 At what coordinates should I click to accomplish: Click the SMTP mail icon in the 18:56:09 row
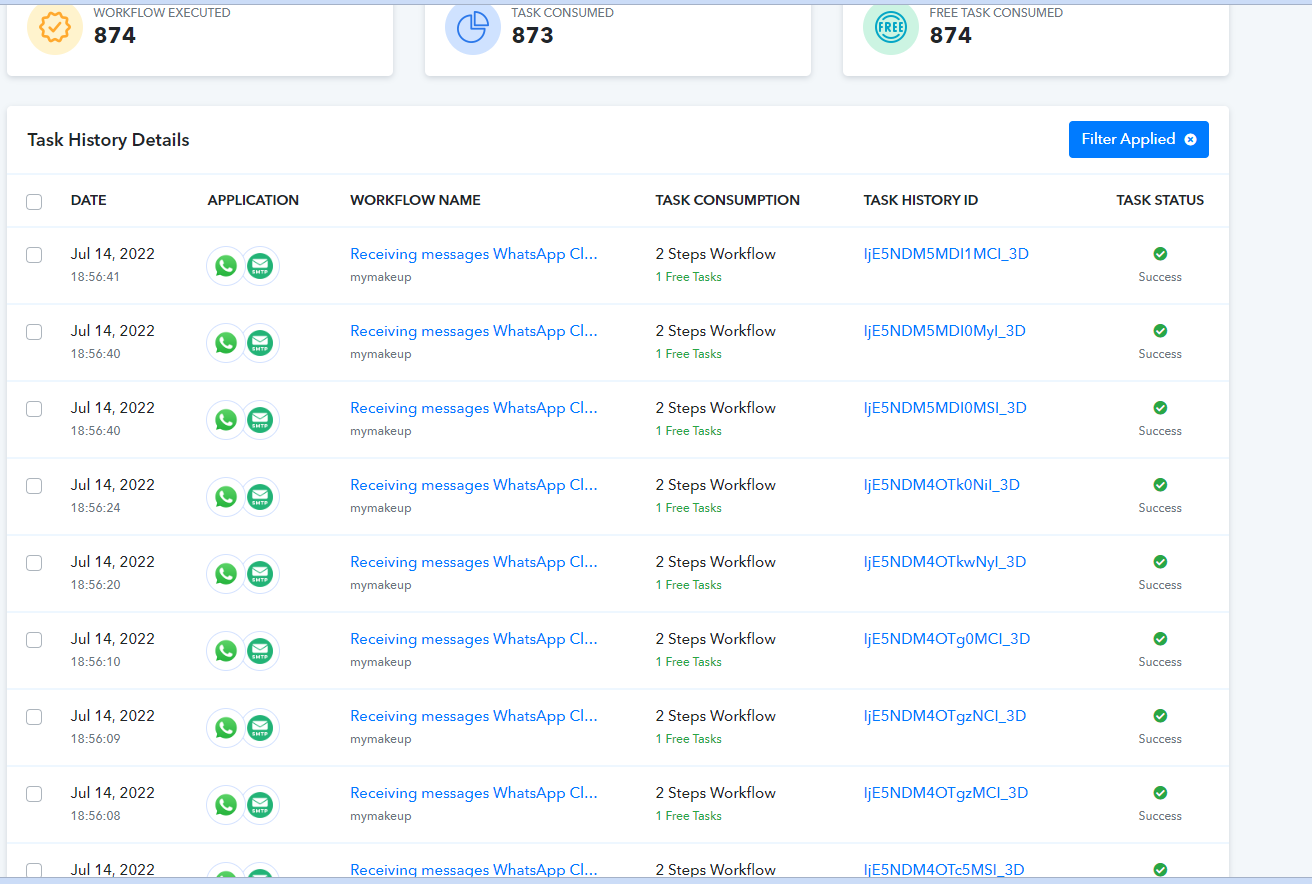(260, 728)
